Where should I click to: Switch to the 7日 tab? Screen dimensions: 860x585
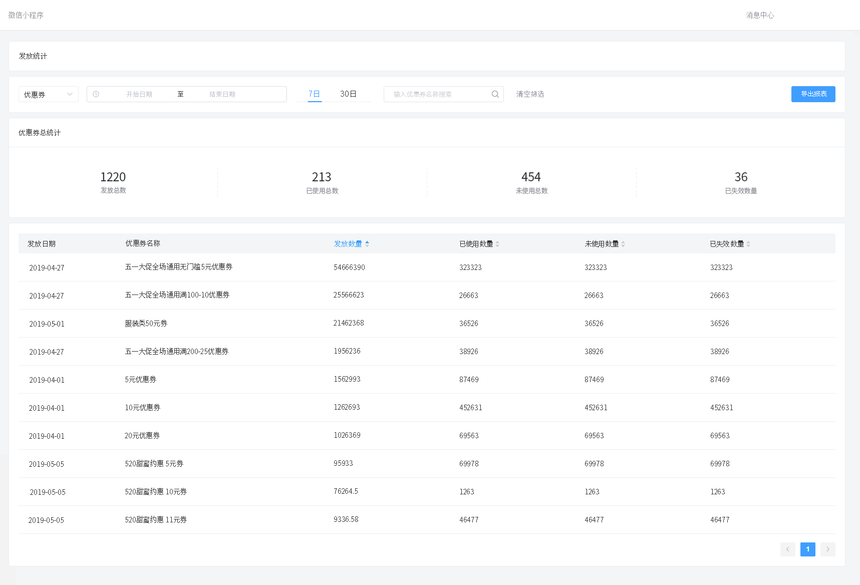314,94
